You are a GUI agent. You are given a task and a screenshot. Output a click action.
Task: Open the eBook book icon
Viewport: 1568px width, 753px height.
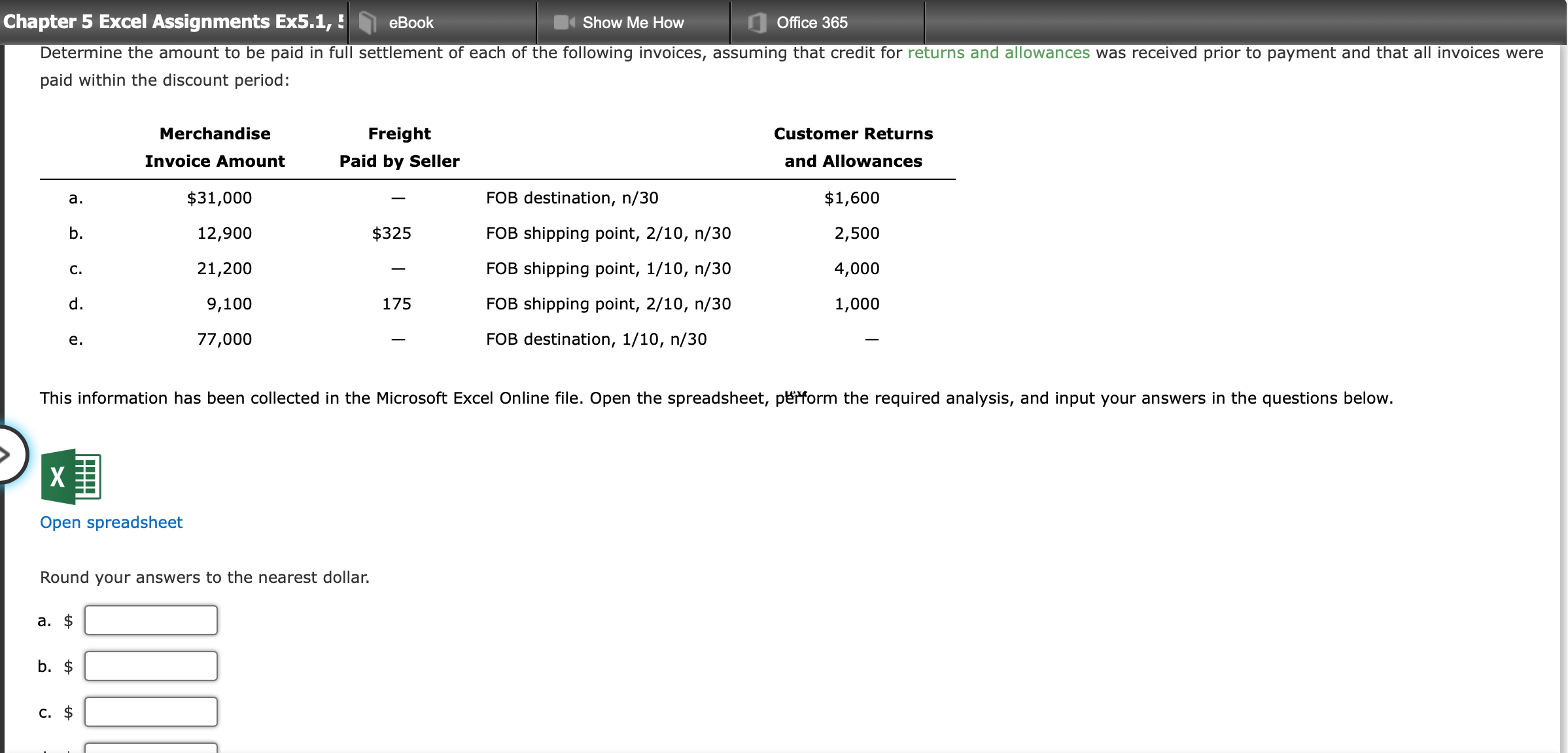click(367, 22)
